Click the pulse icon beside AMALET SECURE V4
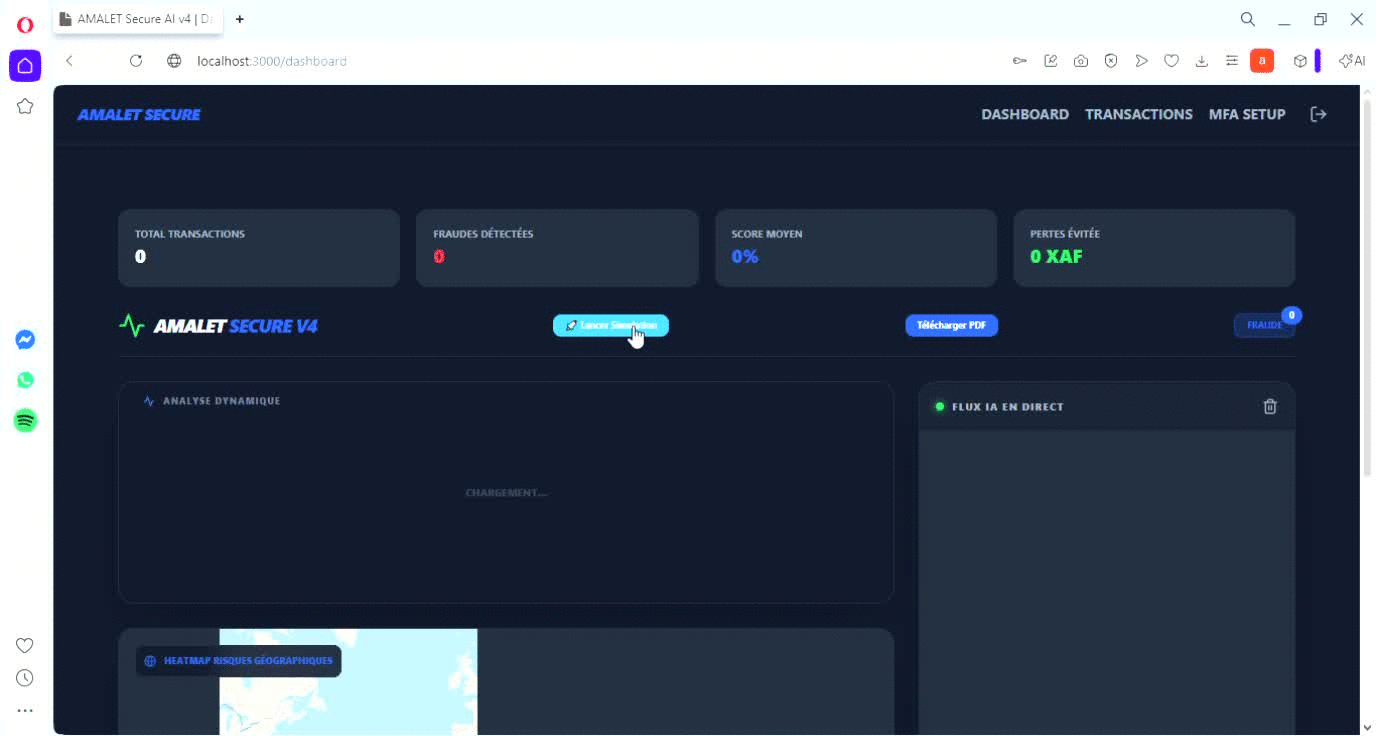This screenshot has height=736, width=1376. pos(131,325)
